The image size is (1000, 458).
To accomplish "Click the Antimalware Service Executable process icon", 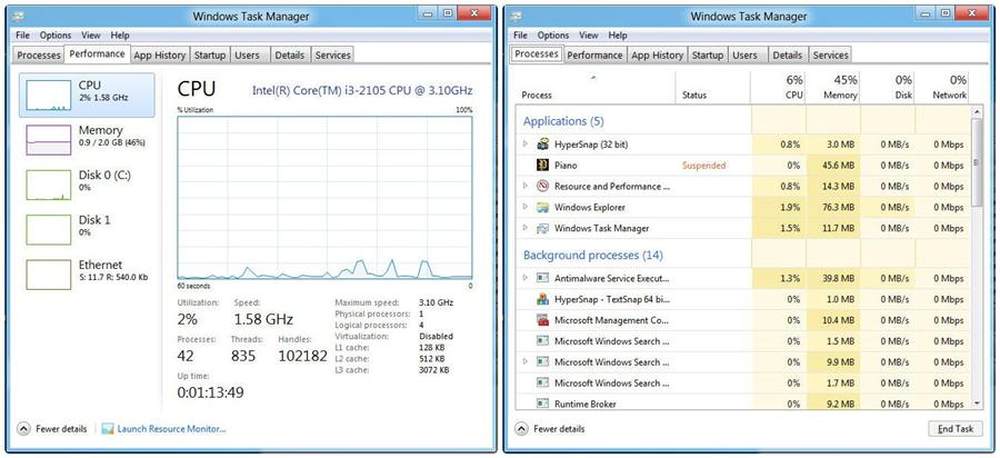I will click(544, 278).
